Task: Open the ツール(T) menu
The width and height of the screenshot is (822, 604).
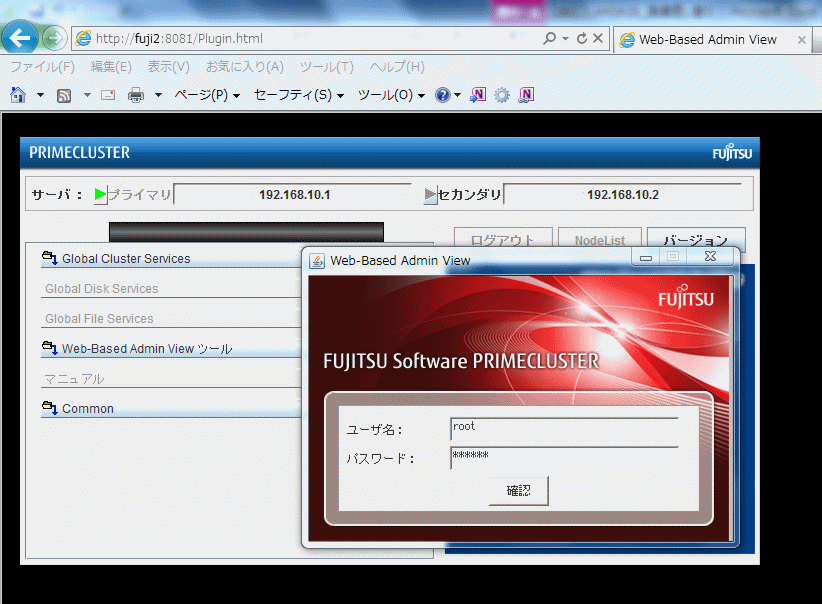Action: click(327, 67)
